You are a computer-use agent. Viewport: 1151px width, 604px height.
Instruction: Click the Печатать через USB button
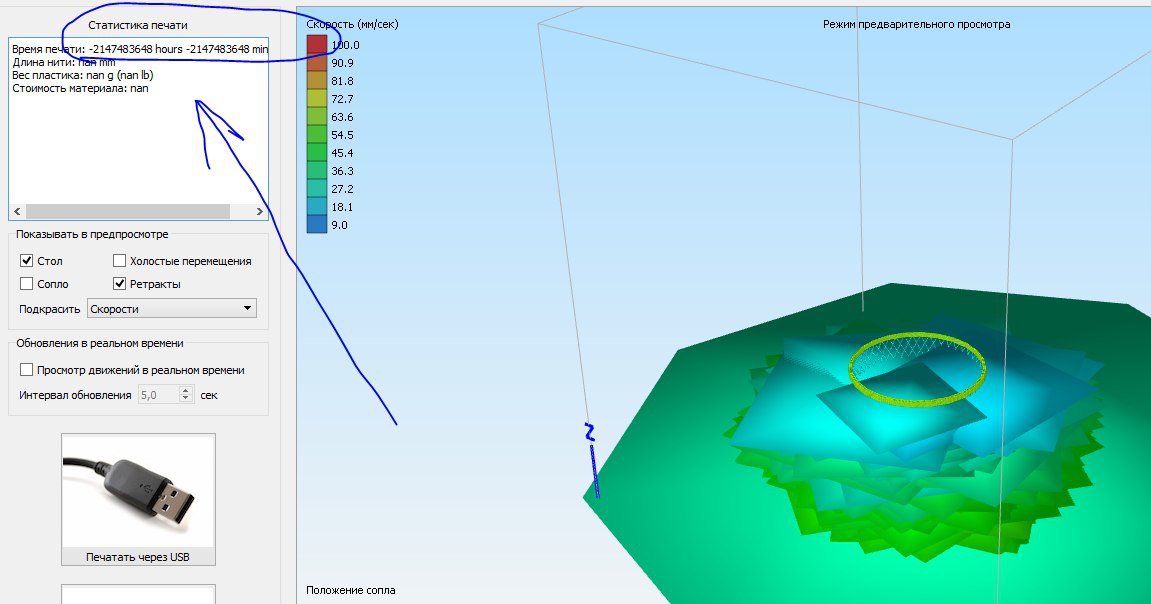tap(138, 499)
